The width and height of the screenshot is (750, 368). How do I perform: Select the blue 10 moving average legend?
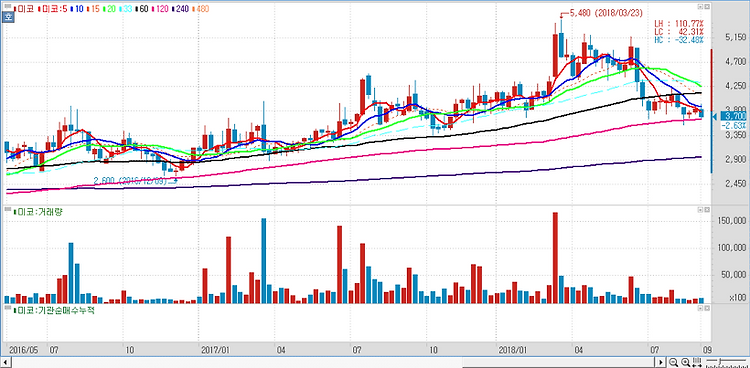[77, 9]
